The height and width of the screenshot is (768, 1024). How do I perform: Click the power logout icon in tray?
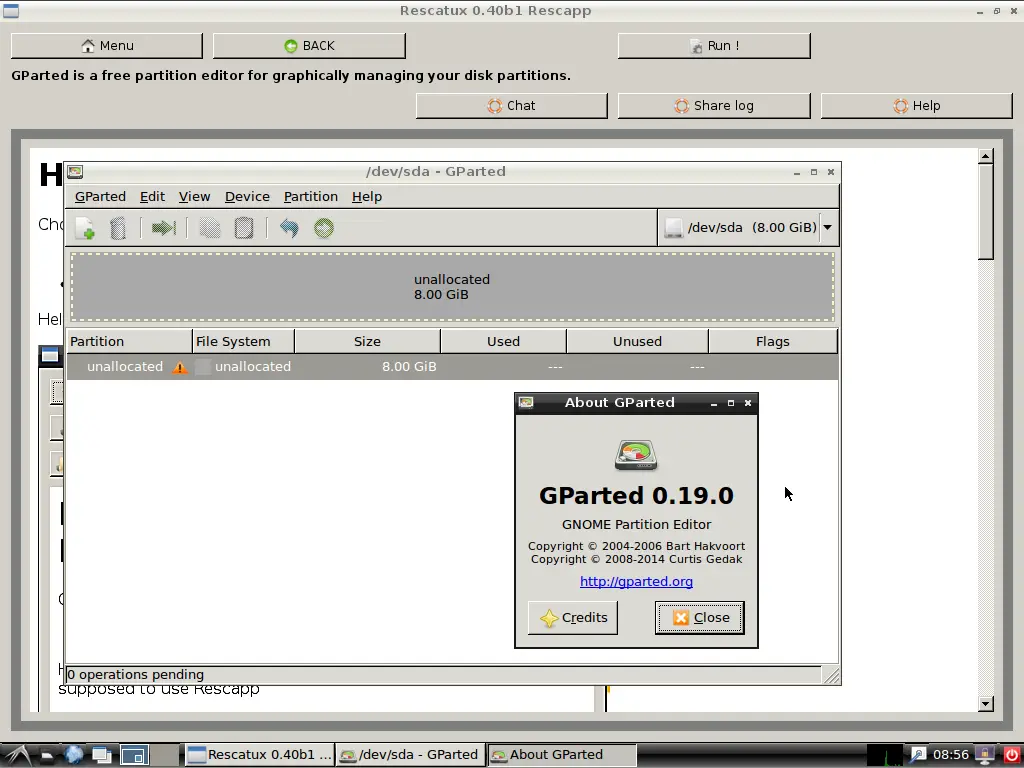(x=1010, y=756)
